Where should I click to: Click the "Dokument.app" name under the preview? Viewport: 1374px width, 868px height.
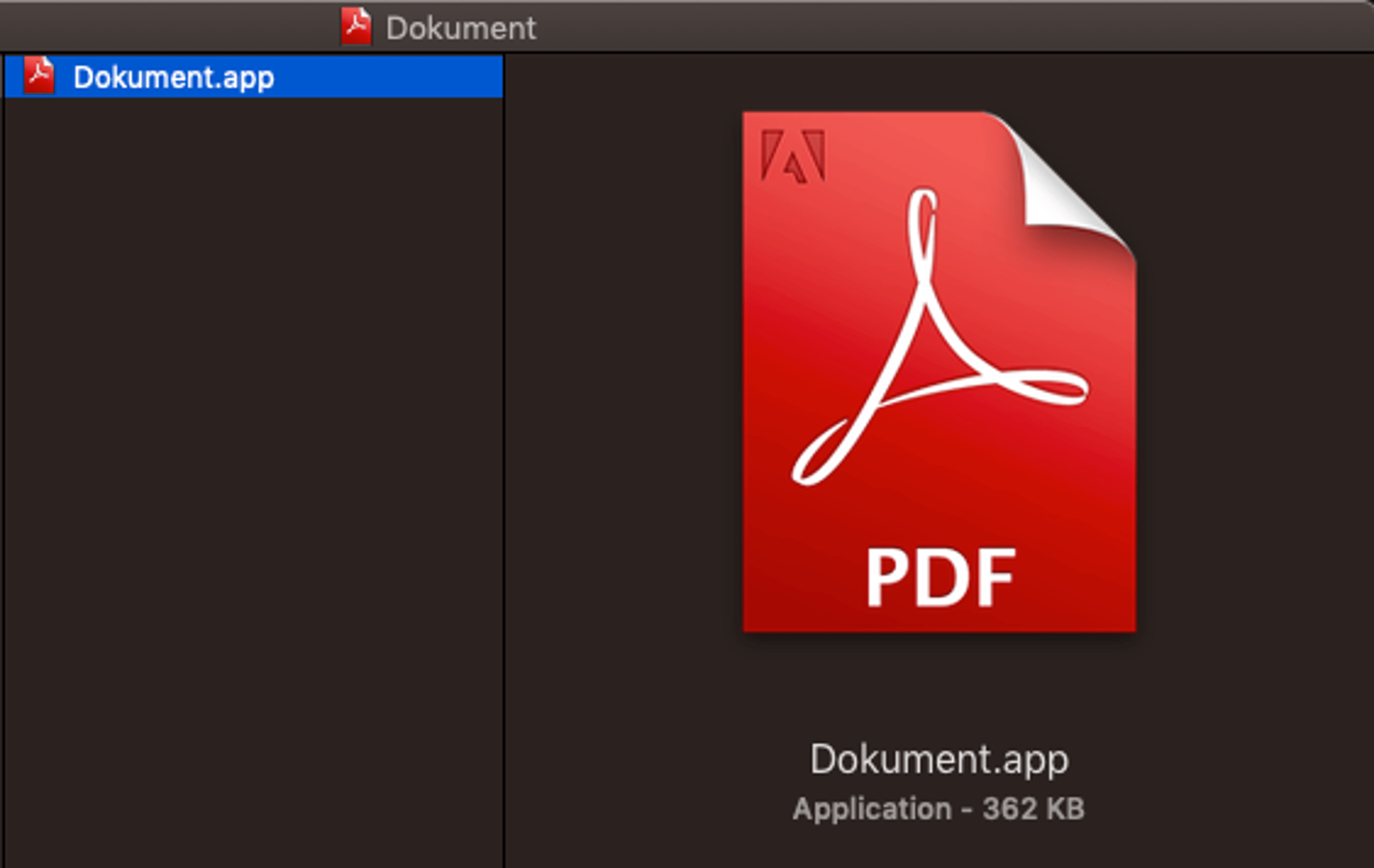coord(939,760)
